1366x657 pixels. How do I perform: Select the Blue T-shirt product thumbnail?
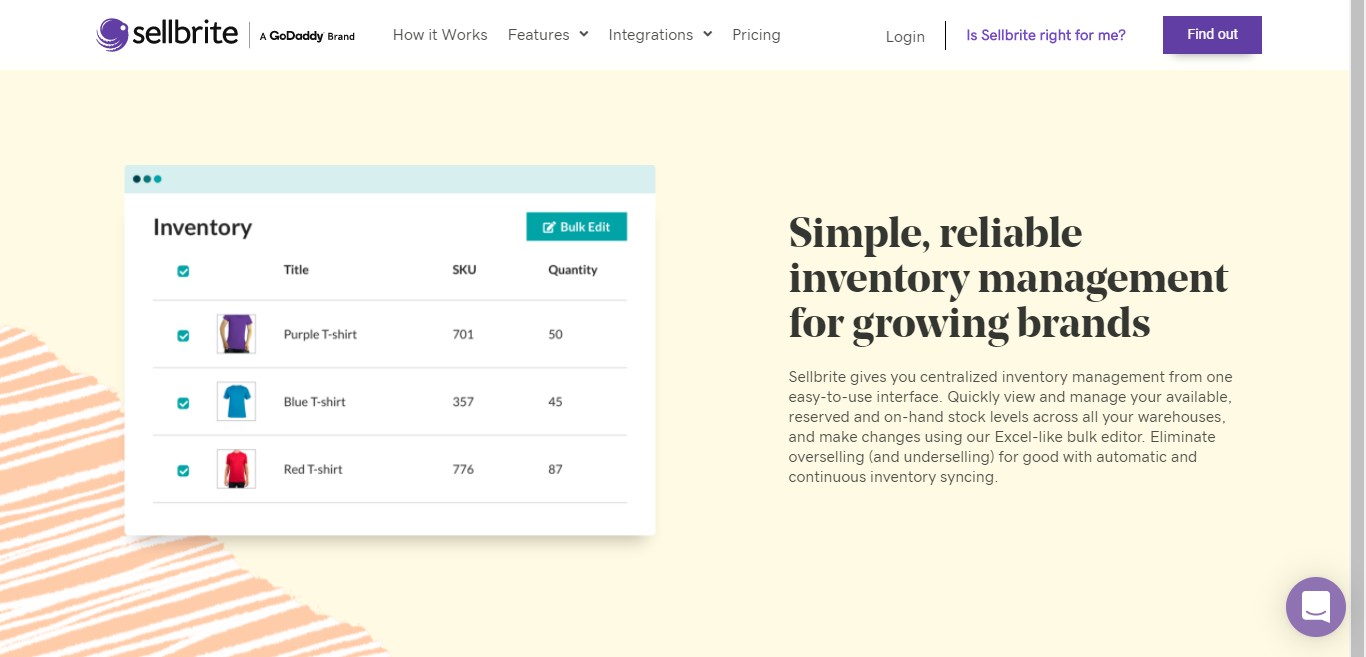coord(236,401)
